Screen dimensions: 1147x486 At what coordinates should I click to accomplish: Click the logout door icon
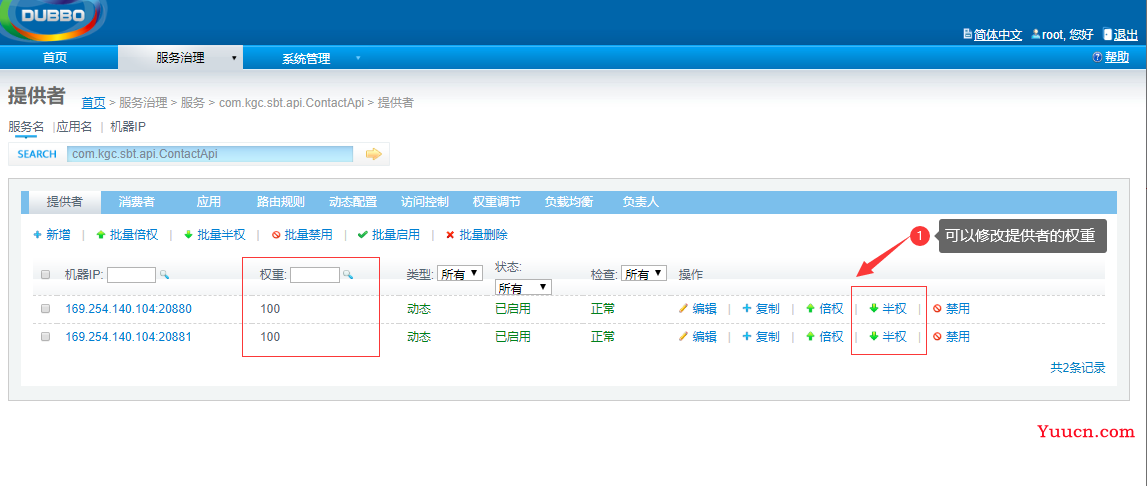[1107, 34]
